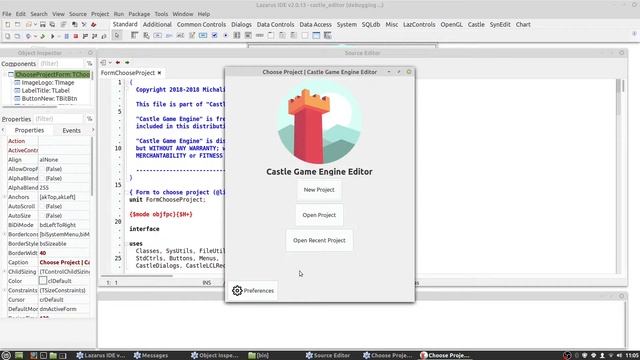
Task: Open the Choose Project window title menu arrow
Action: click(389, 72)
